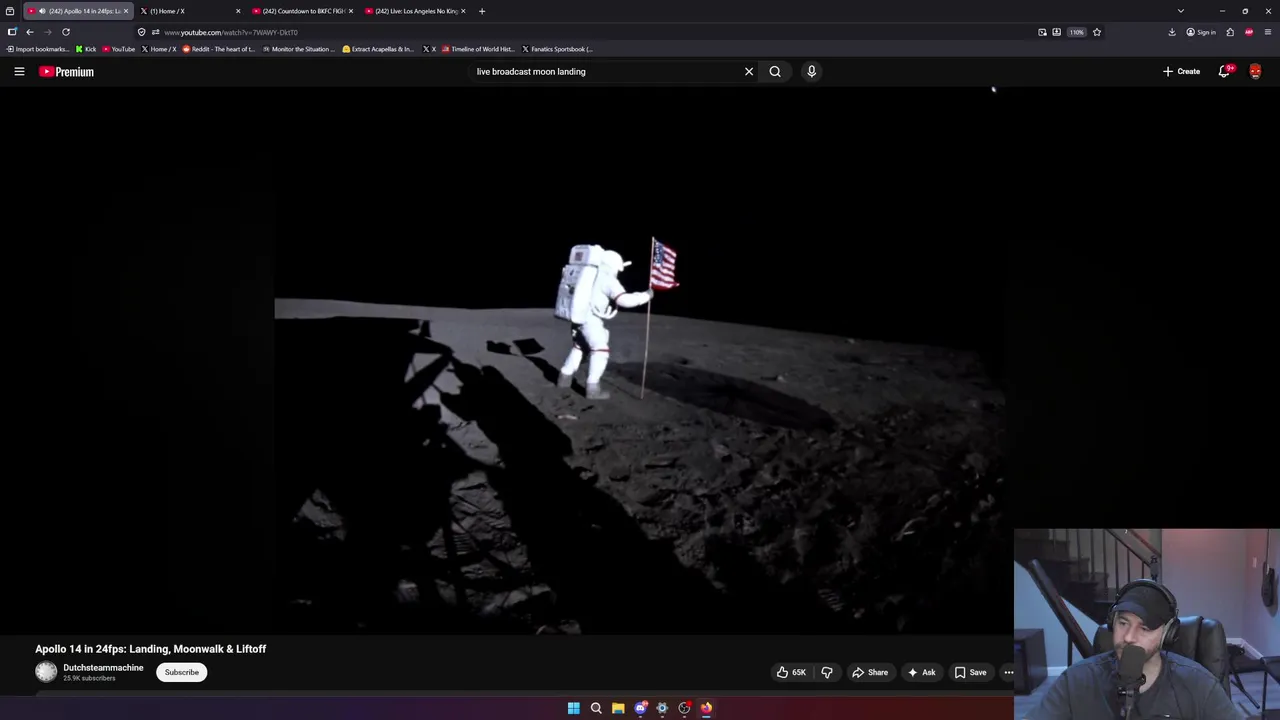Close the Countdown to BKFC tab

click(351, 11)
